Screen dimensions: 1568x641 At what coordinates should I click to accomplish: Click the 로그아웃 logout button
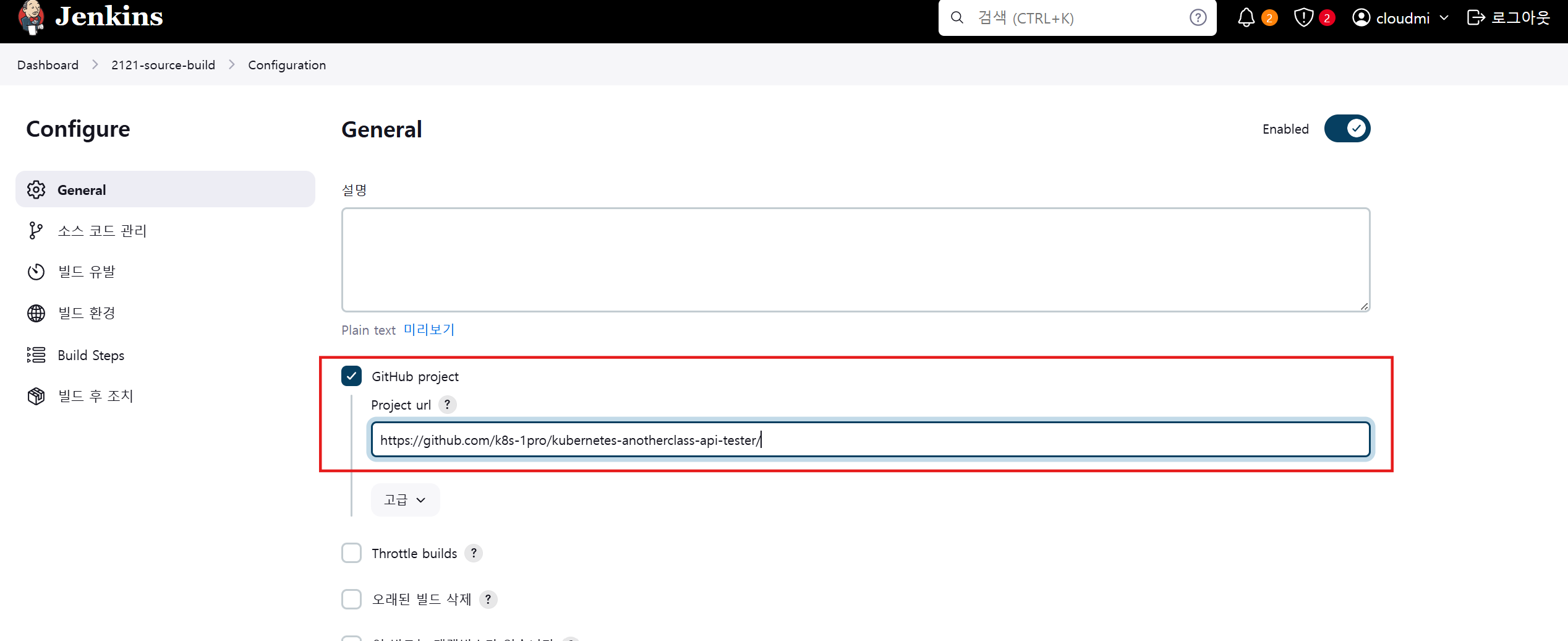(x=1509, y=18)
